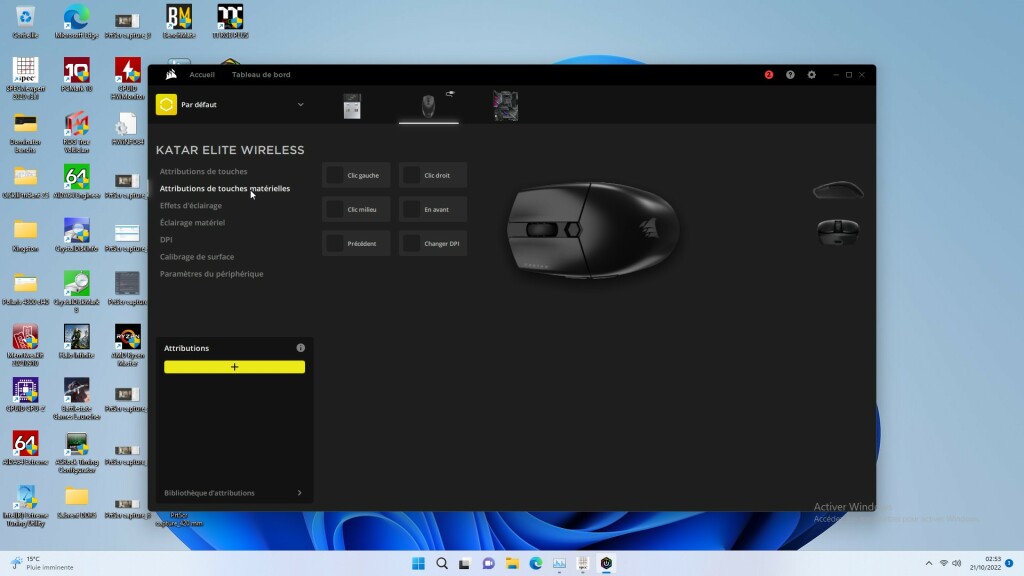Viewport: 1024px width, 576px height.
Task: Add a new assignment with the yellow plus button
Action: (234, 367)
